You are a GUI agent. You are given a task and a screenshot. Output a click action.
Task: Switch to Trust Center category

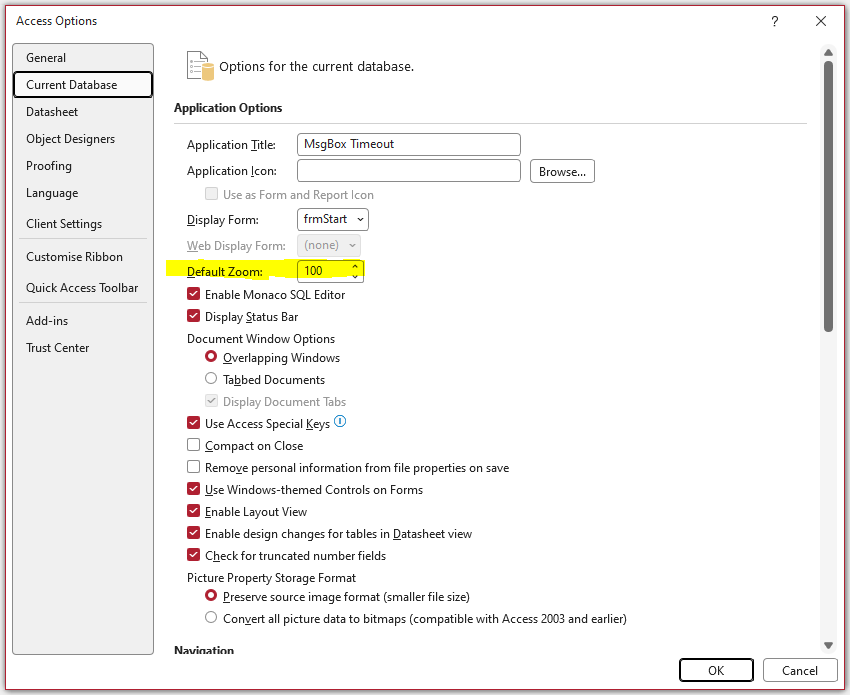[58, 348]
